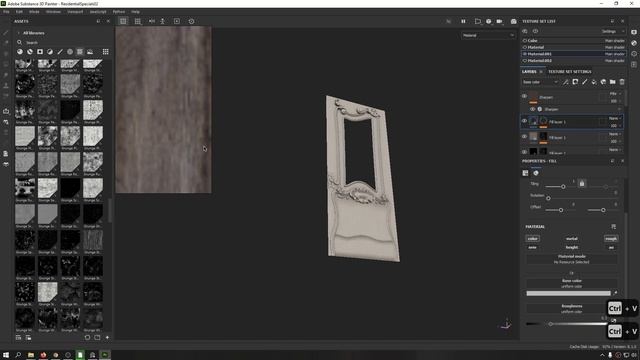Hide the Sharpen layer
This screenshot has width=640, height=360.
pyautogui.click(x=524, y=96)
